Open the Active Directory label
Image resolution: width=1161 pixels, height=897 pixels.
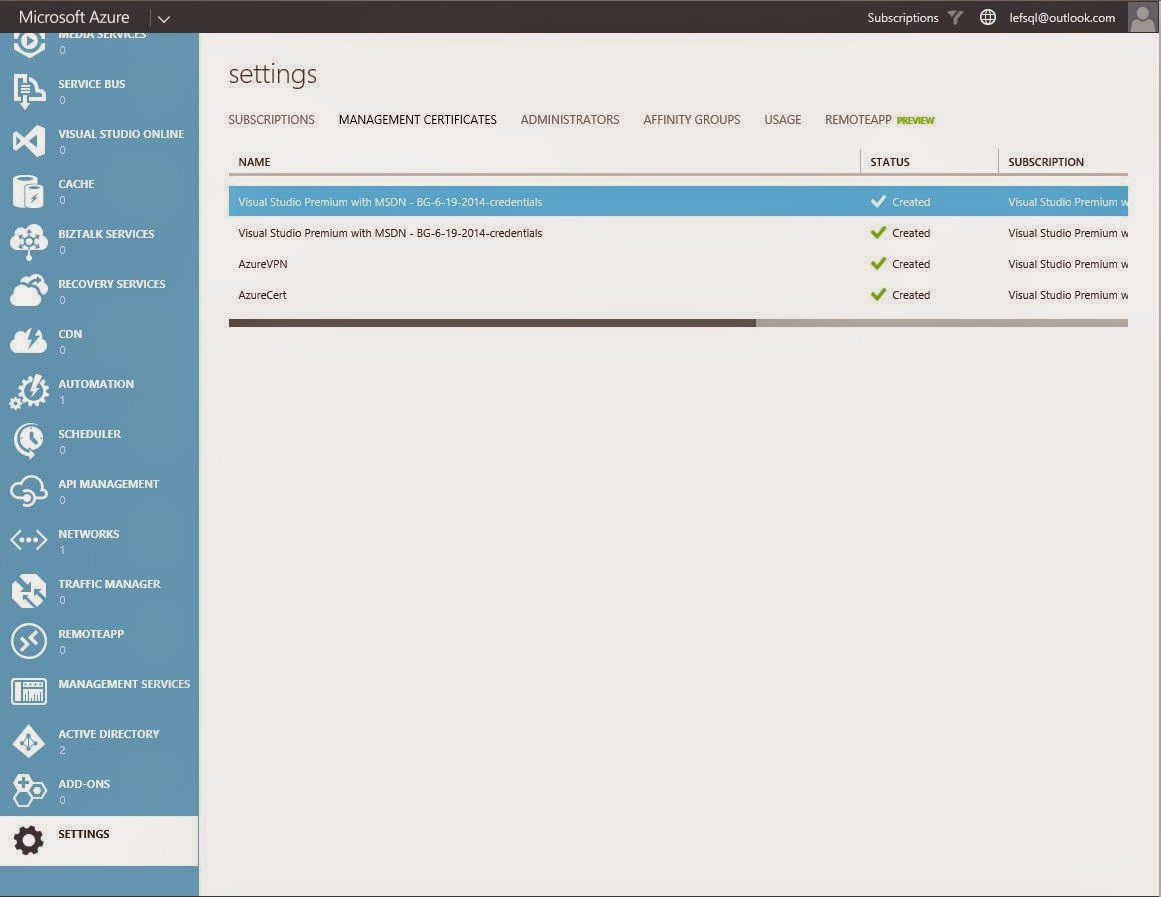[109, 734]
